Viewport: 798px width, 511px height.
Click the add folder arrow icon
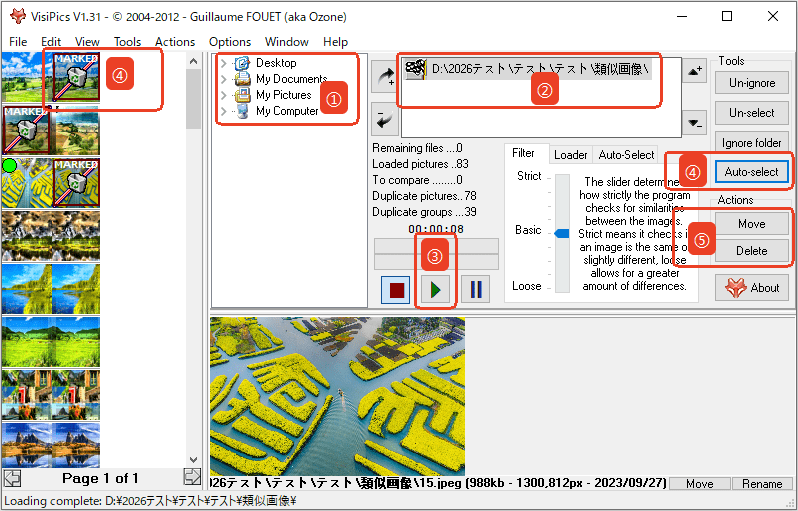tap(385, 77)
